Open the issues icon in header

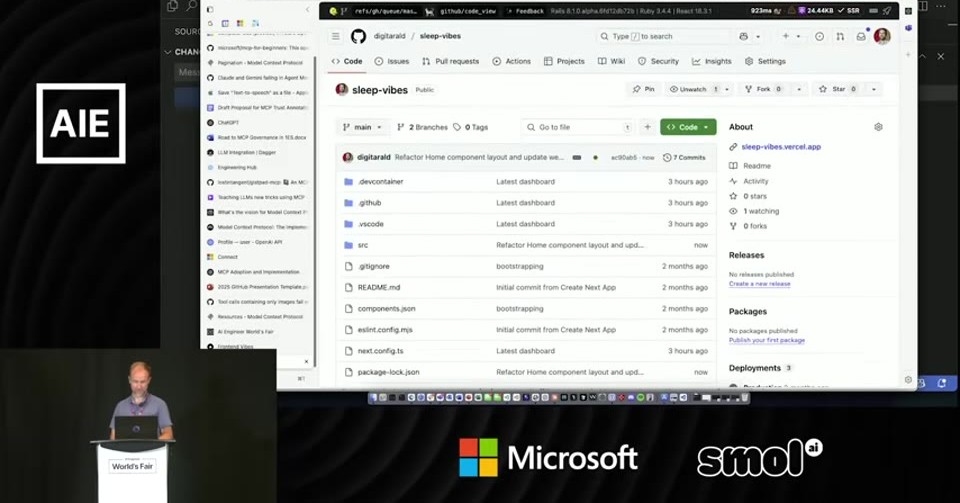coord(819,37)
